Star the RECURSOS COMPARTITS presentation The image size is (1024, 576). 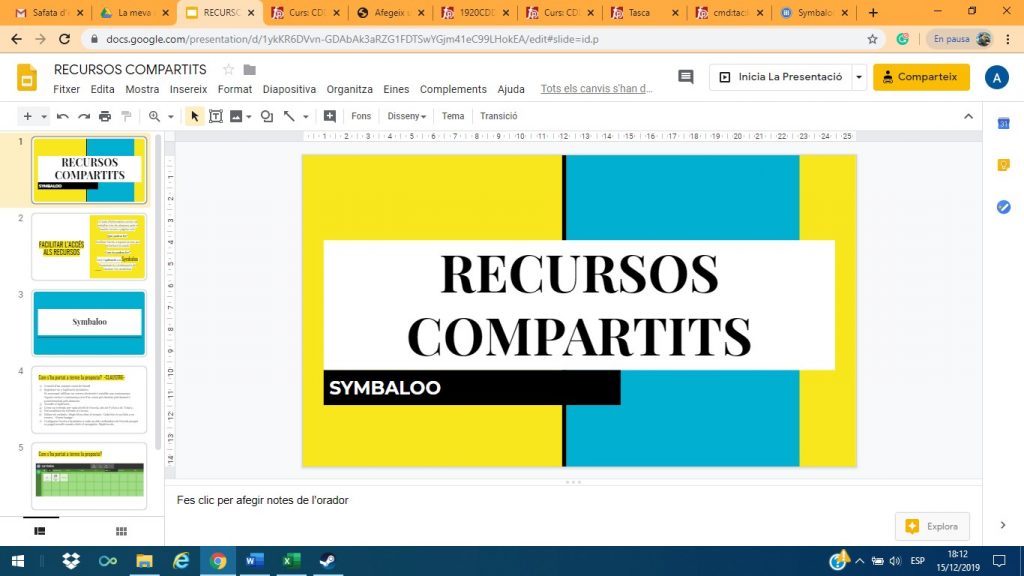[228, 69]
